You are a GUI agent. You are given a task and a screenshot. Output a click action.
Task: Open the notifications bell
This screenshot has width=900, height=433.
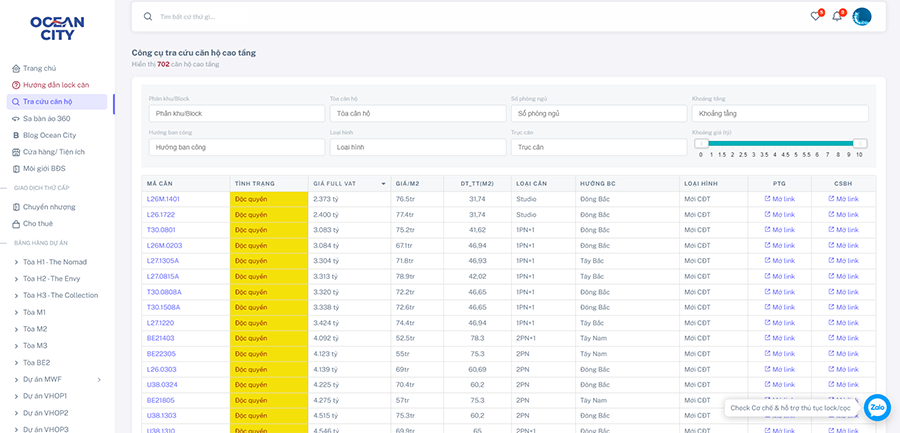[x=837, y=16]
